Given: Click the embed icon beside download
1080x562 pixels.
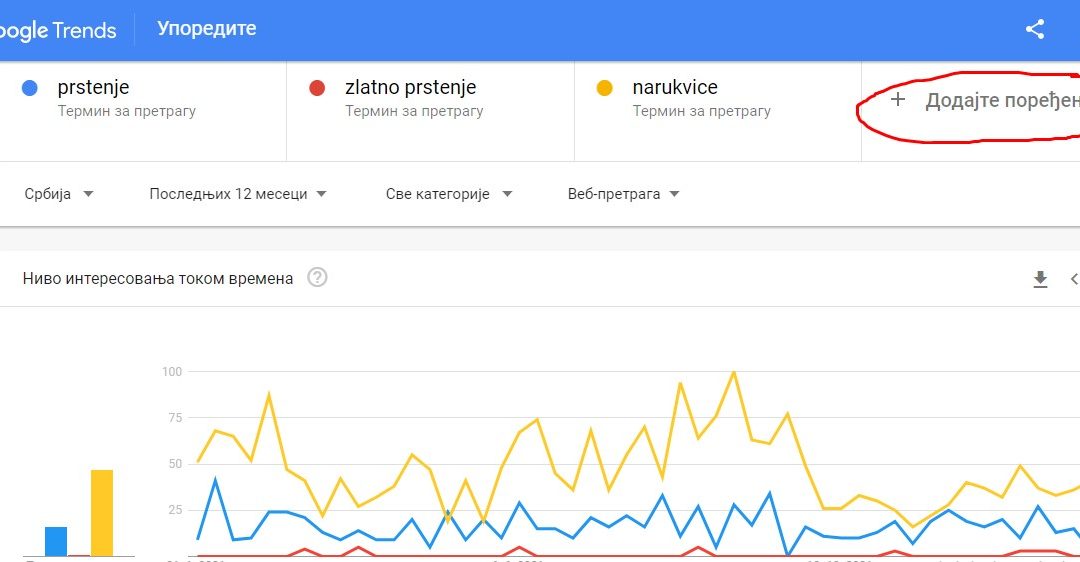Looking at the screenshot, I should click(1074, 279).
